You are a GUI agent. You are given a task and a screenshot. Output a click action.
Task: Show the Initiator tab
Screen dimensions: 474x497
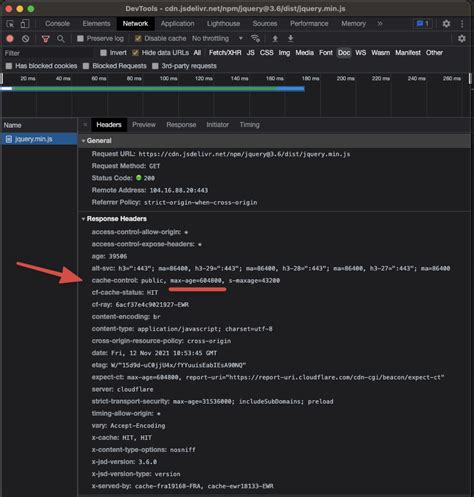[x=218, y=125]
